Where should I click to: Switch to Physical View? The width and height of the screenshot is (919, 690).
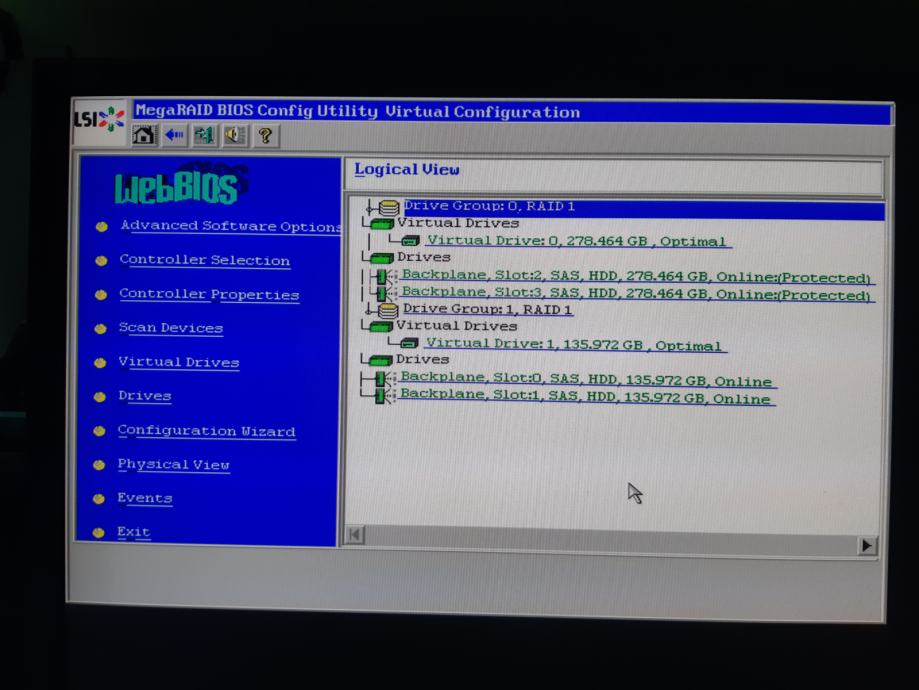click(x=173, y=465)
